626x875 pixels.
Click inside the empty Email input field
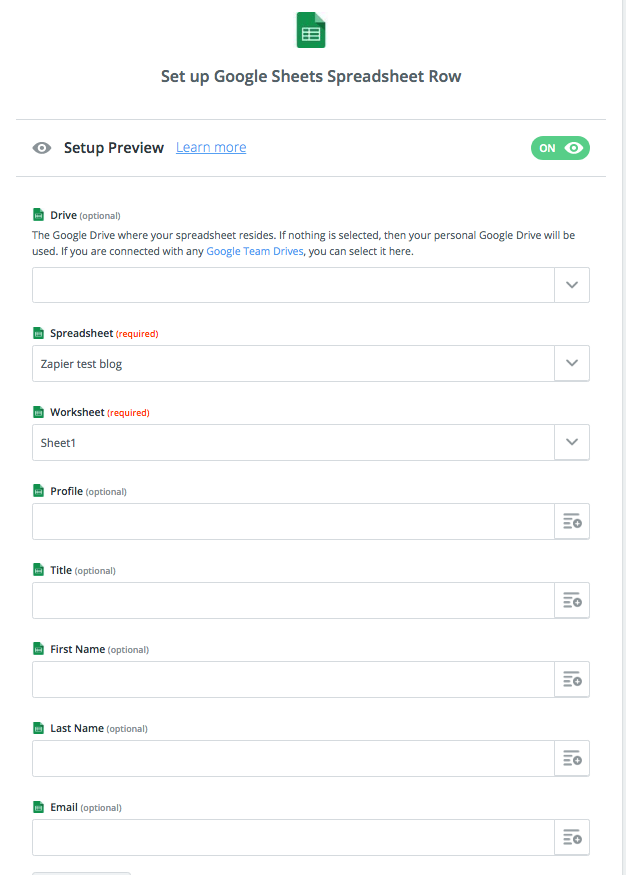click(x=290, y=837)
